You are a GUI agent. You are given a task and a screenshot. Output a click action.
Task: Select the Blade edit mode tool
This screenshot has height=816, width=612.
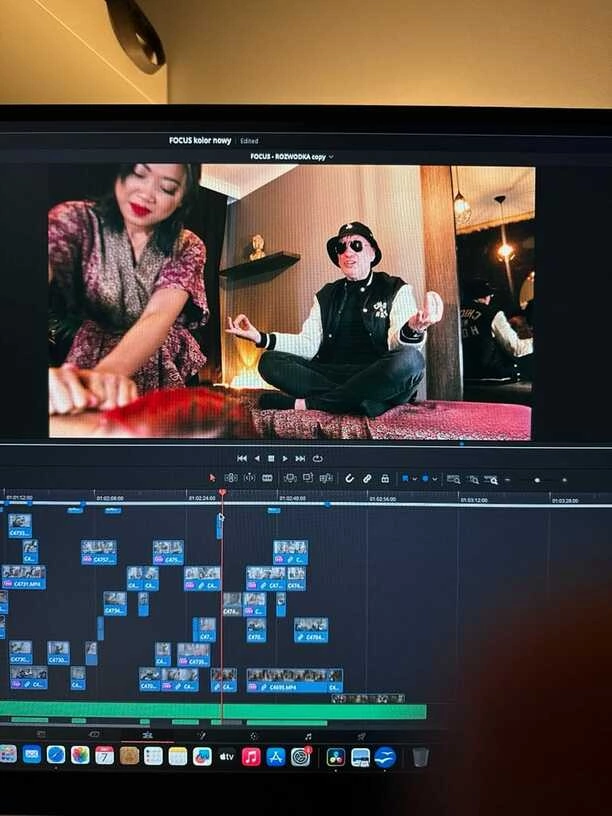point(267,478)
